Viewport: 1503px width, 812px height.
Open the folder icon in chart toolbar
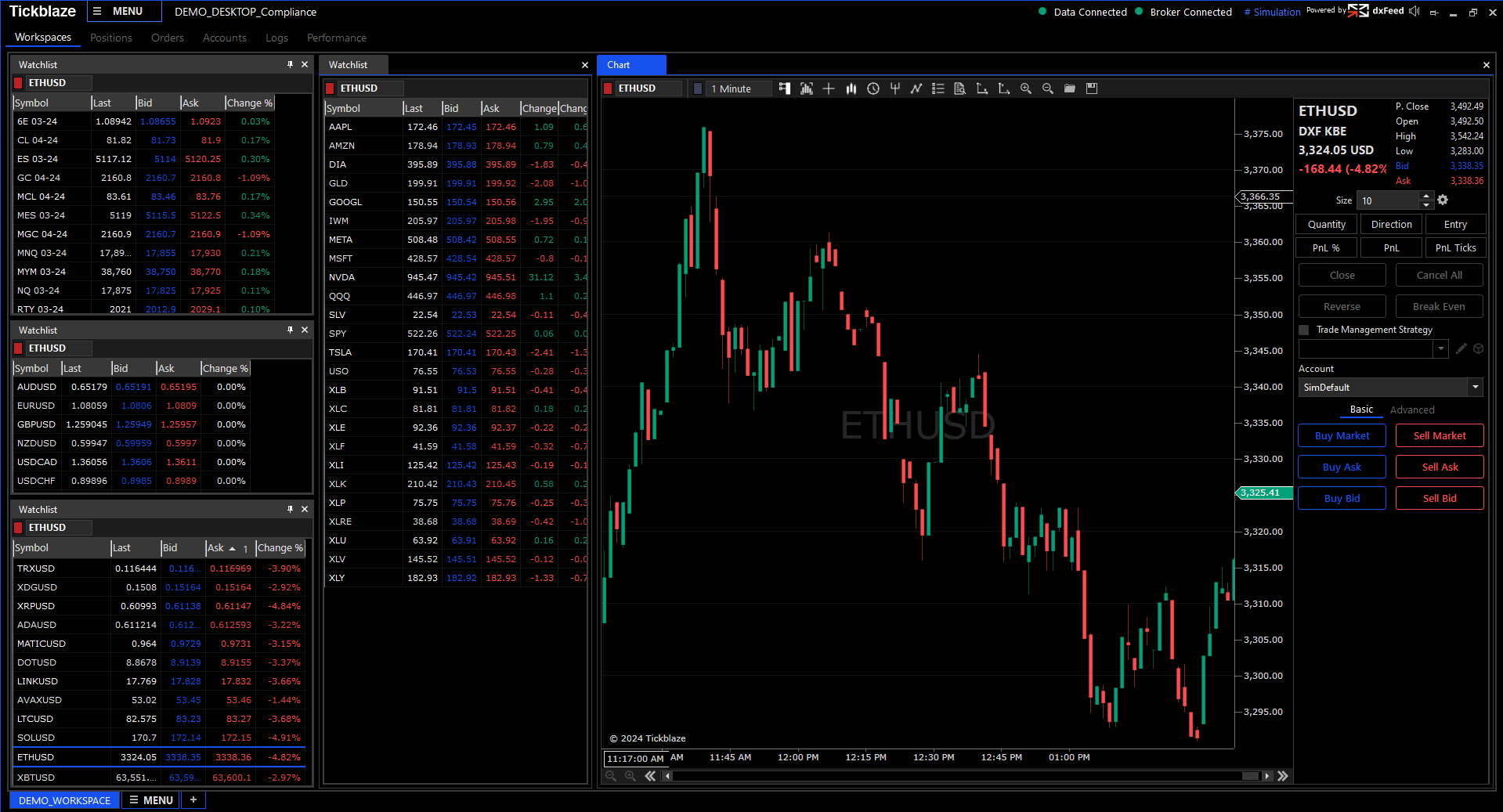tap(1069, 88)
